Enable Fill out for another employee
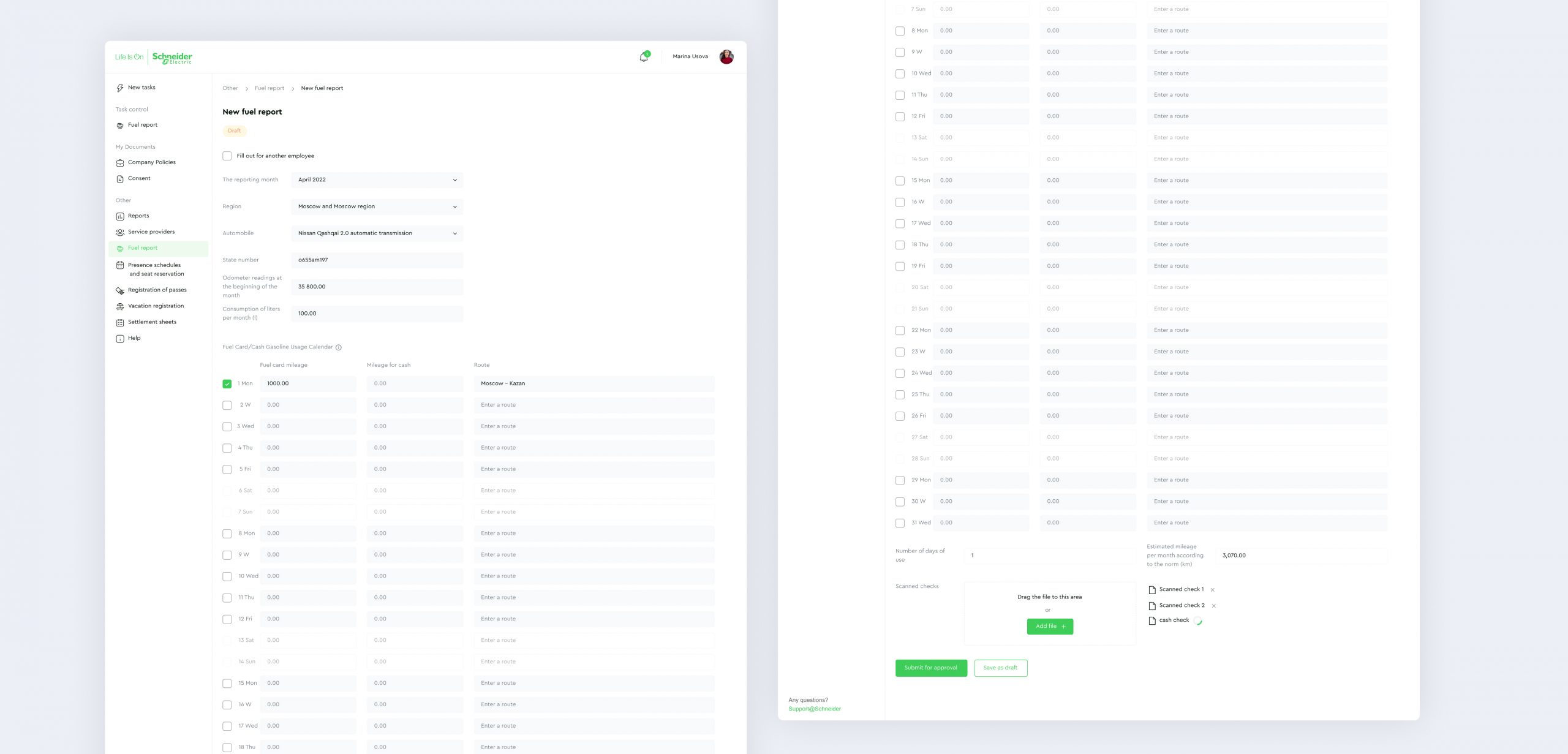 (x=227, y=156)
